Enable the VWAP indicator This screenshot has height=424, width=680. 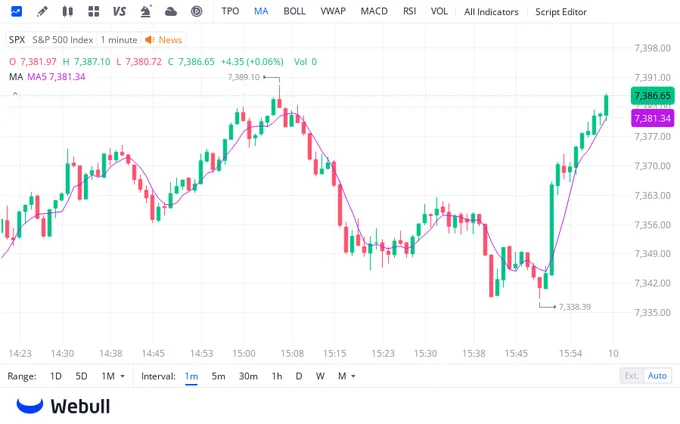click(333, 11)
